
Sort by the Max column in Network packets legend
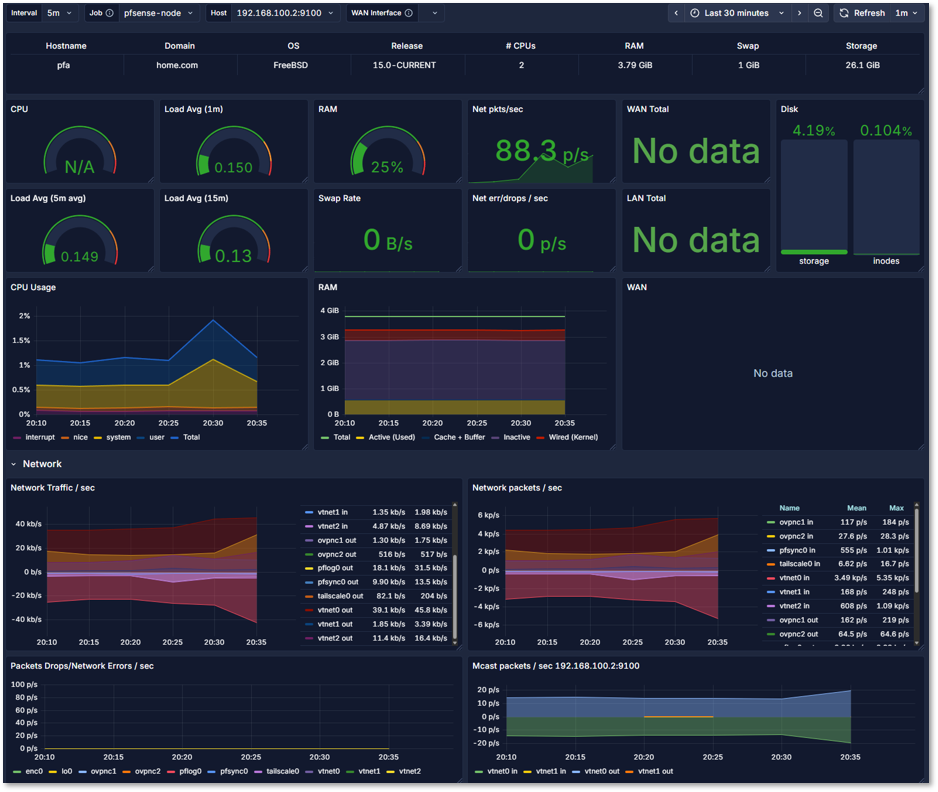point(896,507)
